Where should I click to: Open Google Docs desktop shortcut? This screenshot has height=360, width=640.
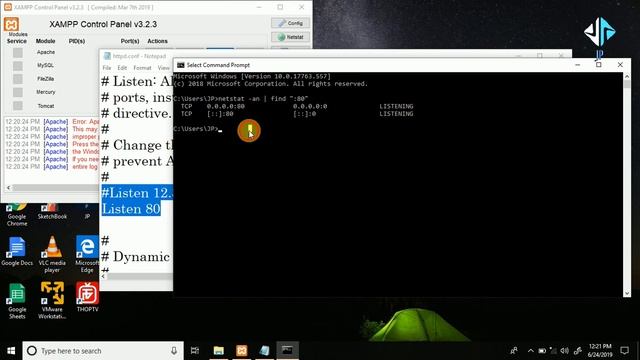click(17, 251)
